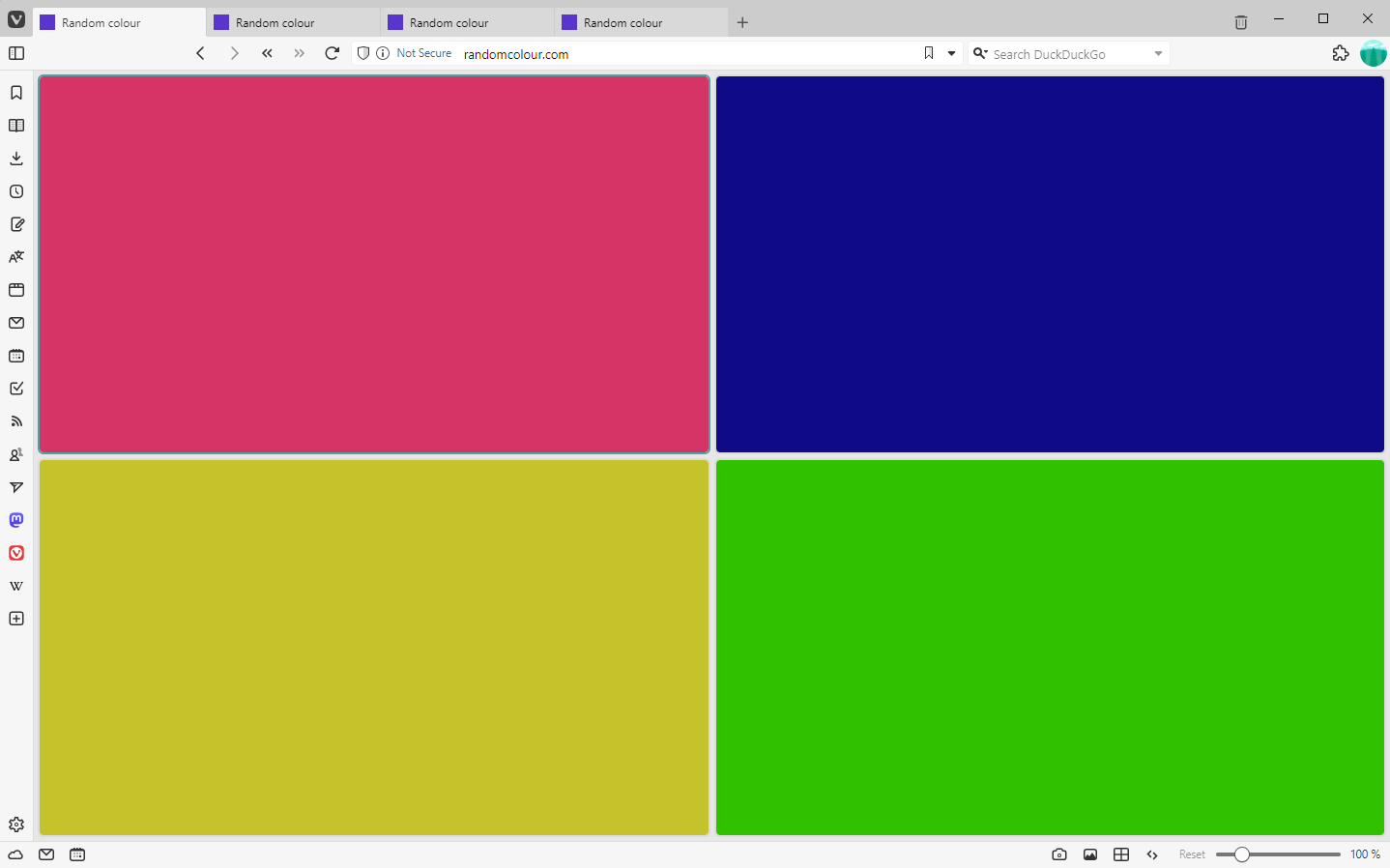Open the History panel
The image size is (1390, 868).
click(16, 191)
